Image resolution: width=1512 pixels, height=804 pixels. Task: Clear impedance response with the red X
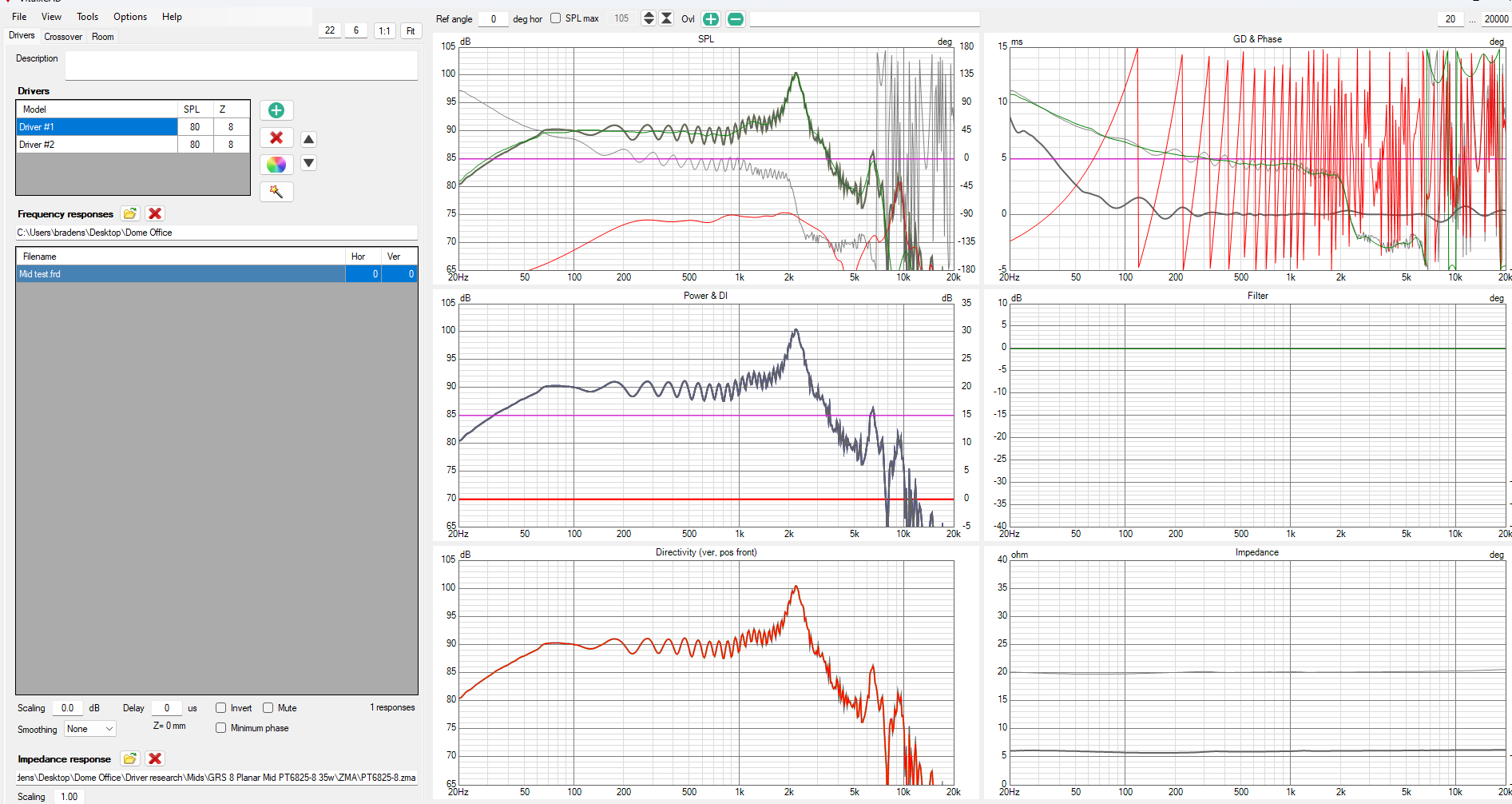pyautogui.click(x=155, y=758)
